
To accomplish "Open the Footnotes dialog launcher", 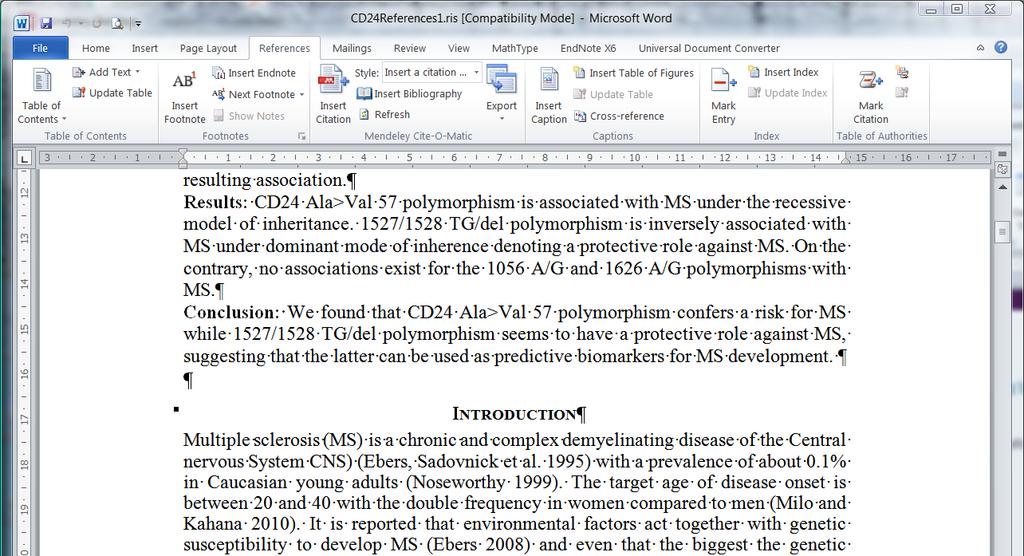I will [302, 136].
